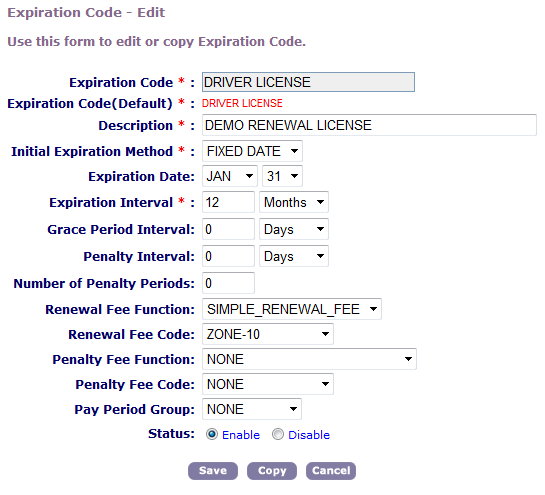This screenshot has height=495, width=545.
Task: Focus the Expiration Interval number field
Action: 228,202
